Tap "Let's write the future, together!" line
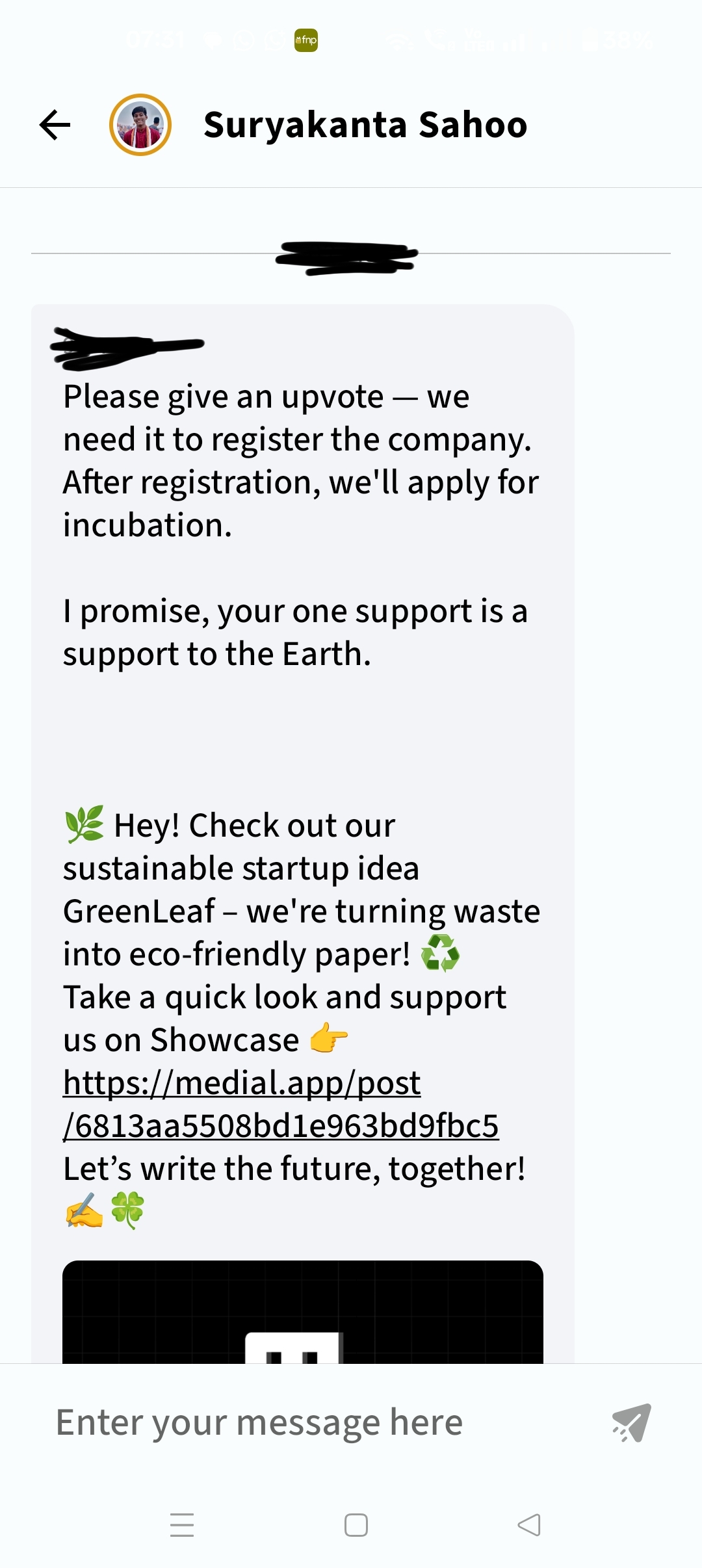This screenshot has width=702, height=1568. [x=294, y=1168]
